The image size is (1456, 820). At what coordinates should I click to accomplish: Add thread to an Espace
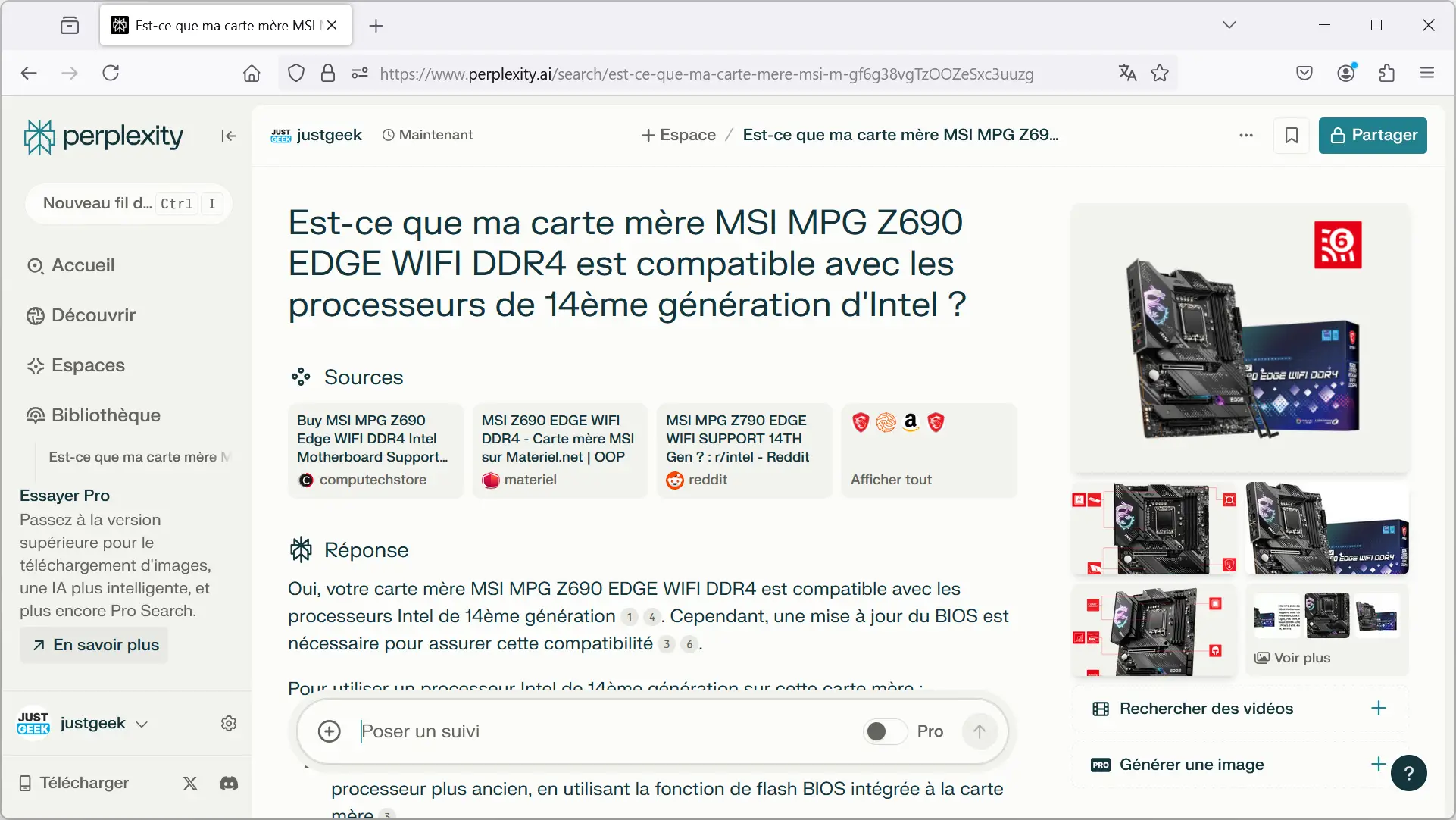coord(679,135)
